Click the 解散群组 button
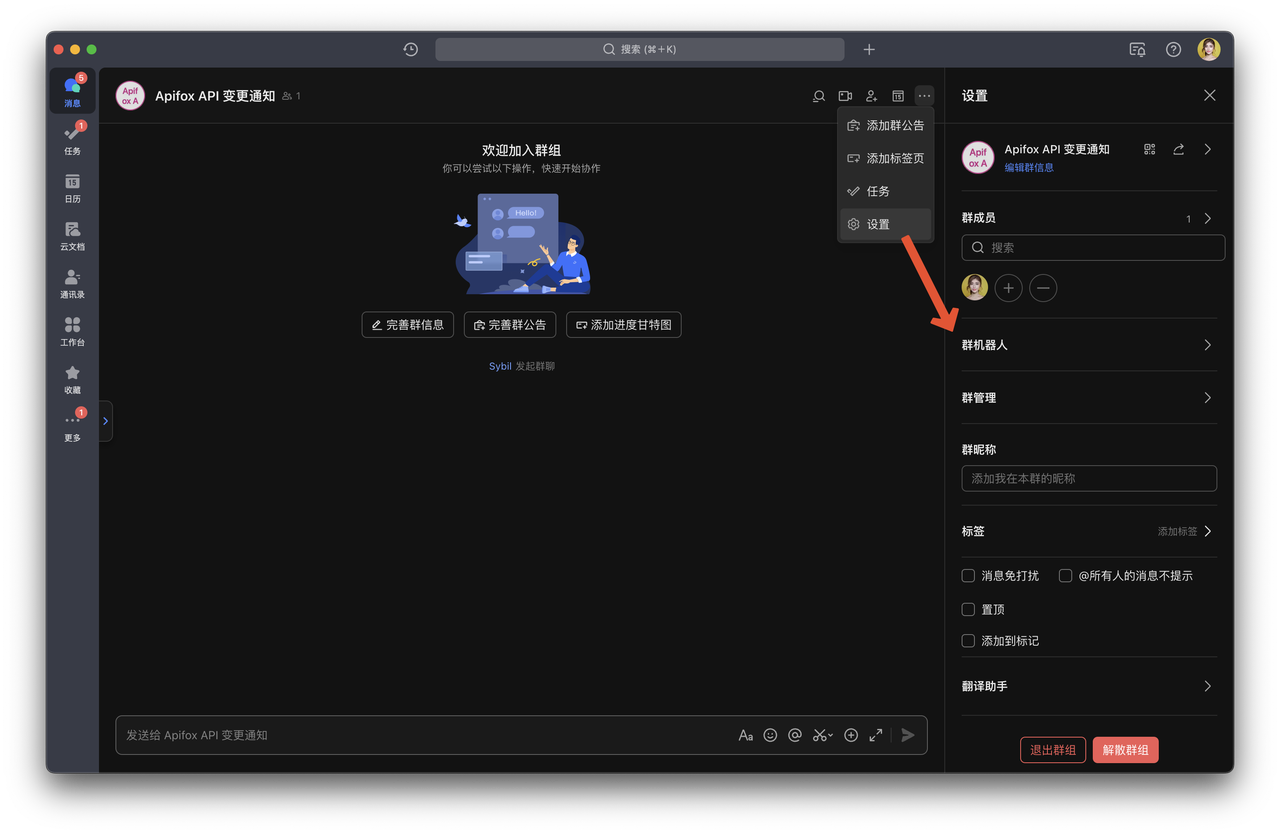Image resolution: width=1280 pixels, height=834 pixels. 1125,750
